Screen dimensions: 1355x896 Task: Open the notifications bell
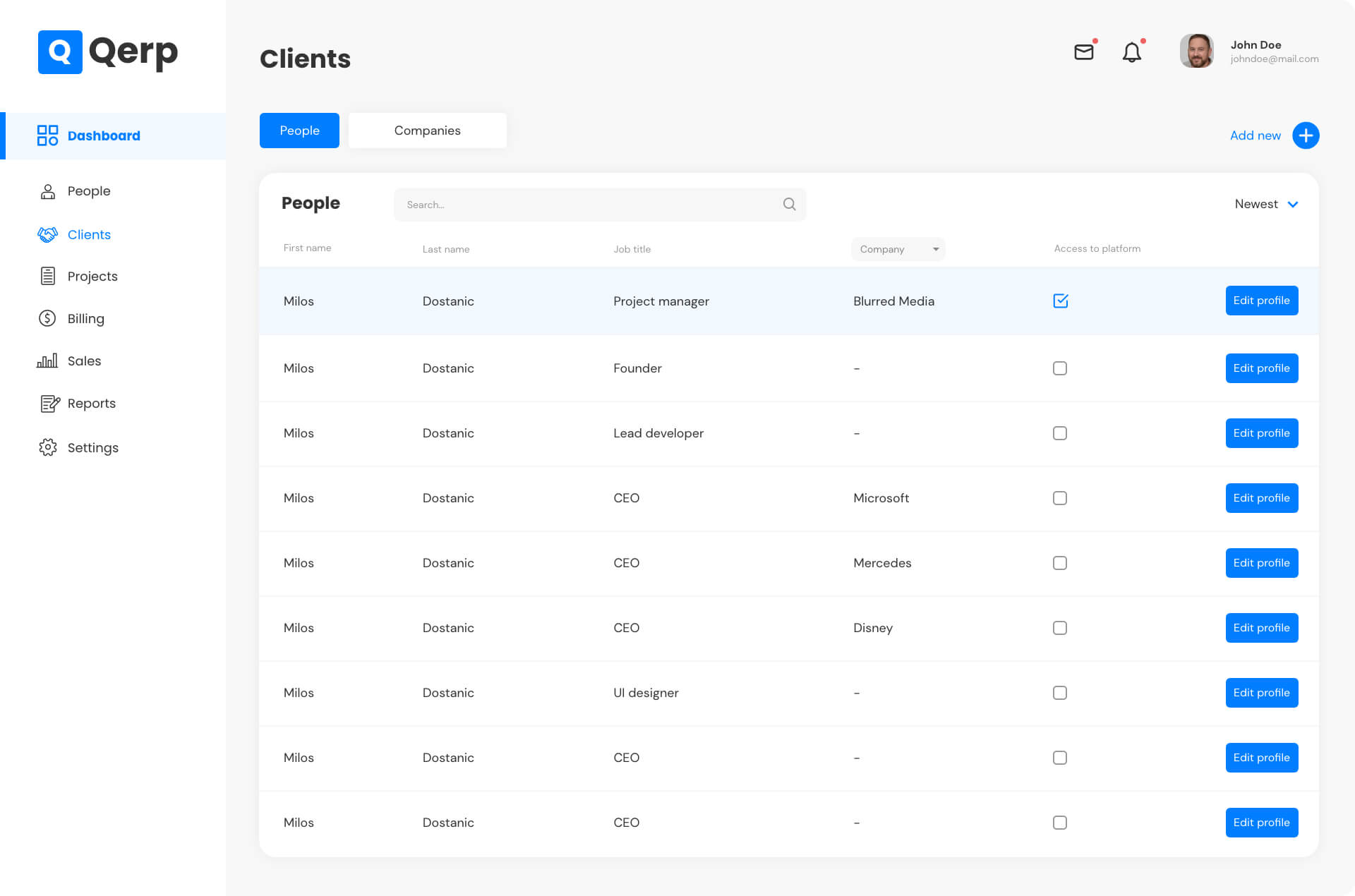[x=1131, y=52]
